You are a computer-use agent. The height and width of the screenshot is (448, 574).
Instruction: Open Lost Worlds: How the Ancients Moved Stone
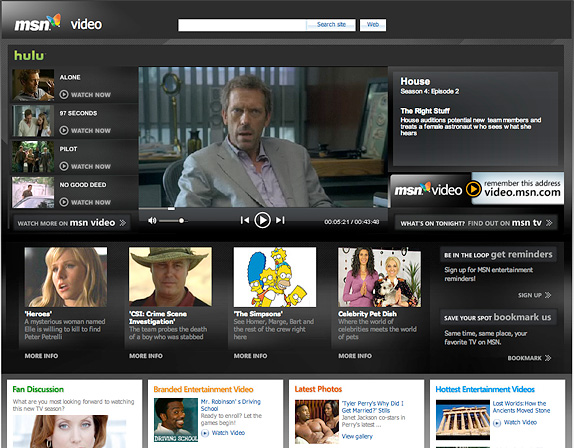pos(521,407)
